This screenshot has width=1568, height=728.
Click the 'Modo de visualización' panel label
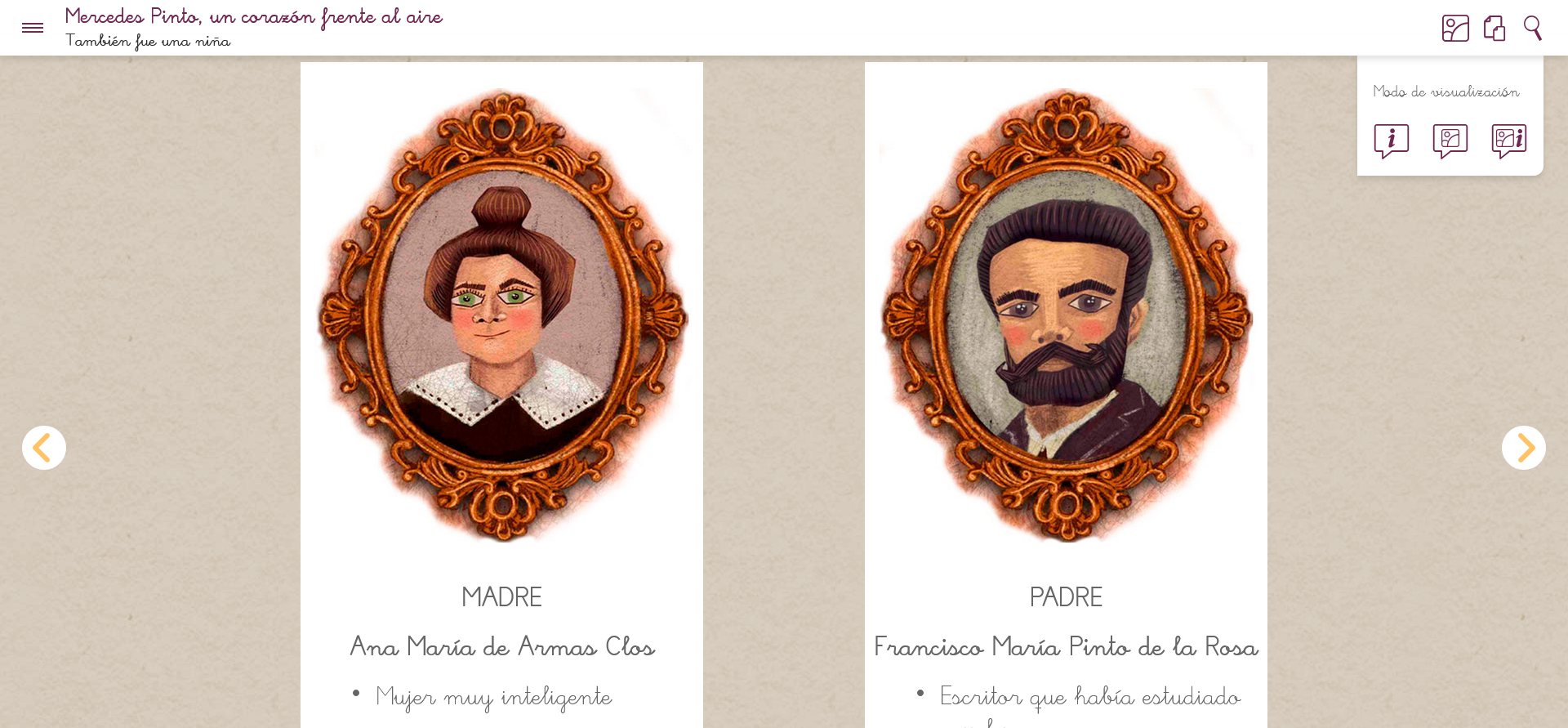coord(1446,92)
